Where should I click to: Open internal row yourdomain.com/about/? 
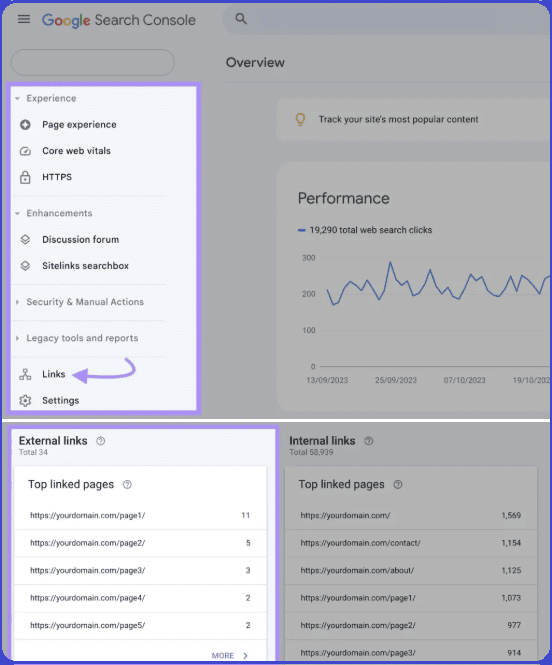coord(411,571)
